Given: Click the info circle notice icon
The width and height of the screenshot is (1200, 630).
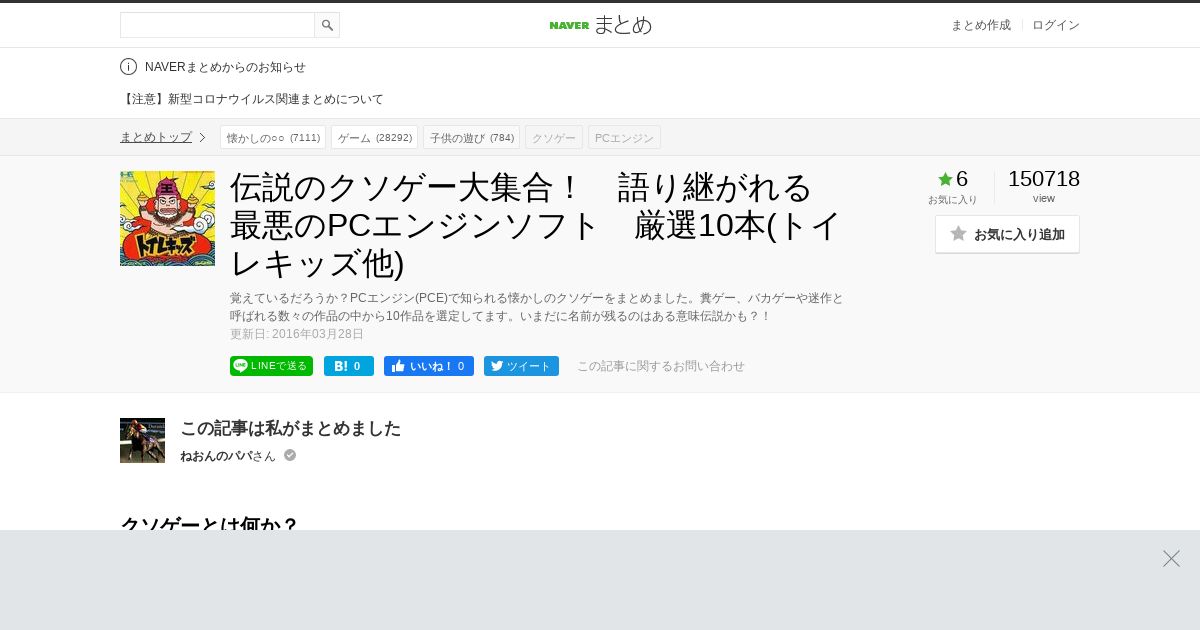Looking at the screenshot, I should tap(128, 67).
